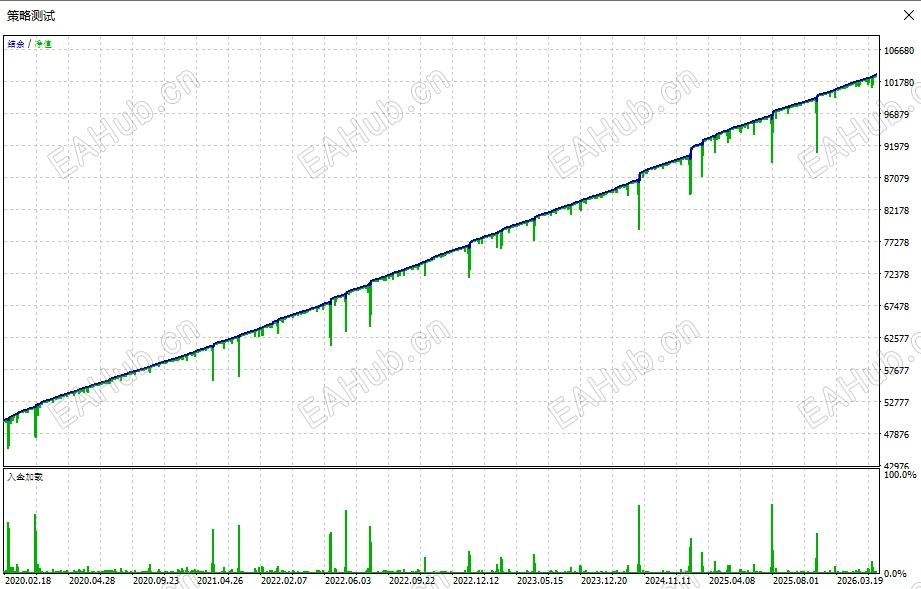Click the 101780 axis value

pos(899,82)
